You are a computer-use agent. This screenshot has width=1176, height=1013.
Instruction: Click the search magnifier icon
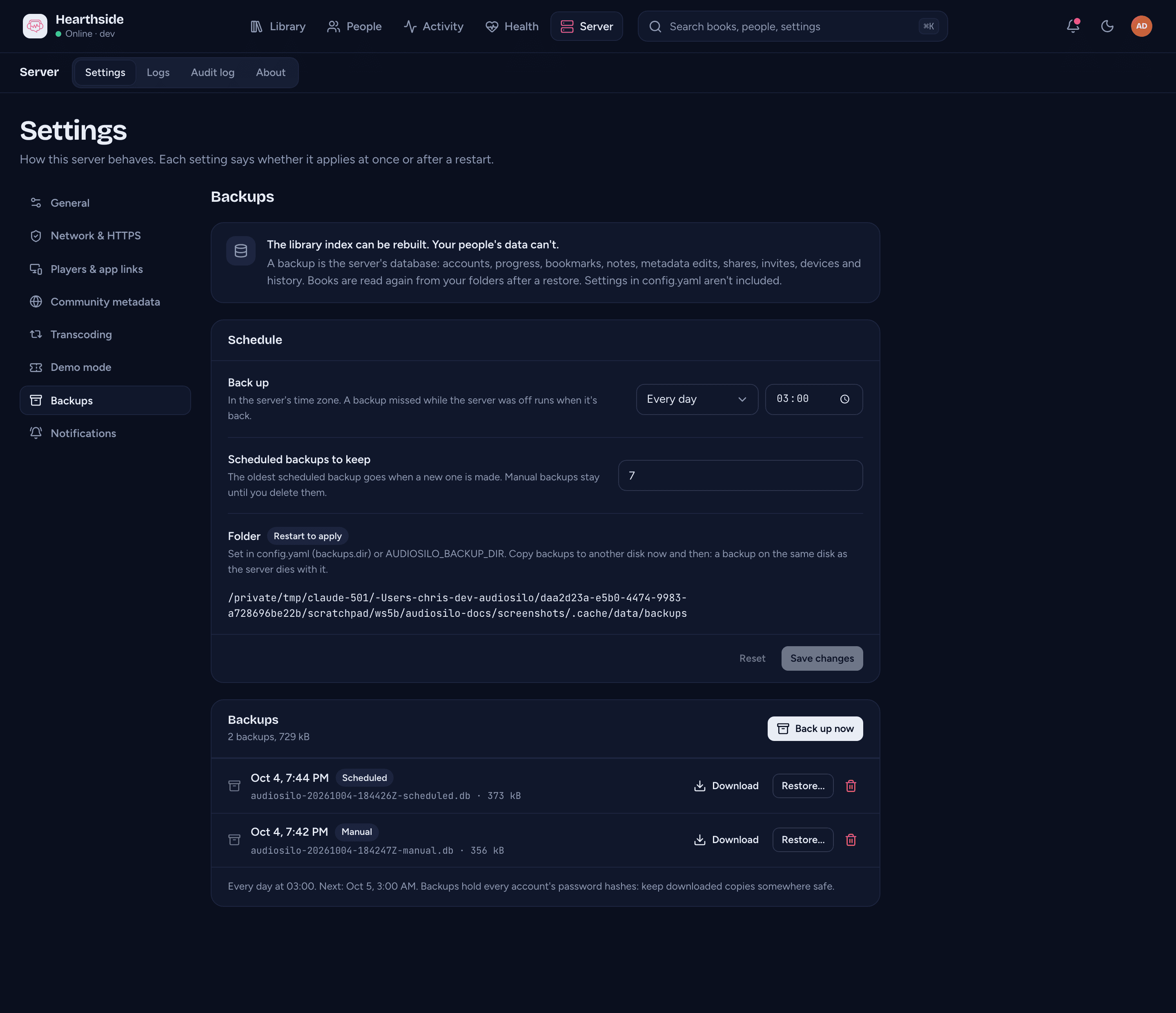point(655,27)
